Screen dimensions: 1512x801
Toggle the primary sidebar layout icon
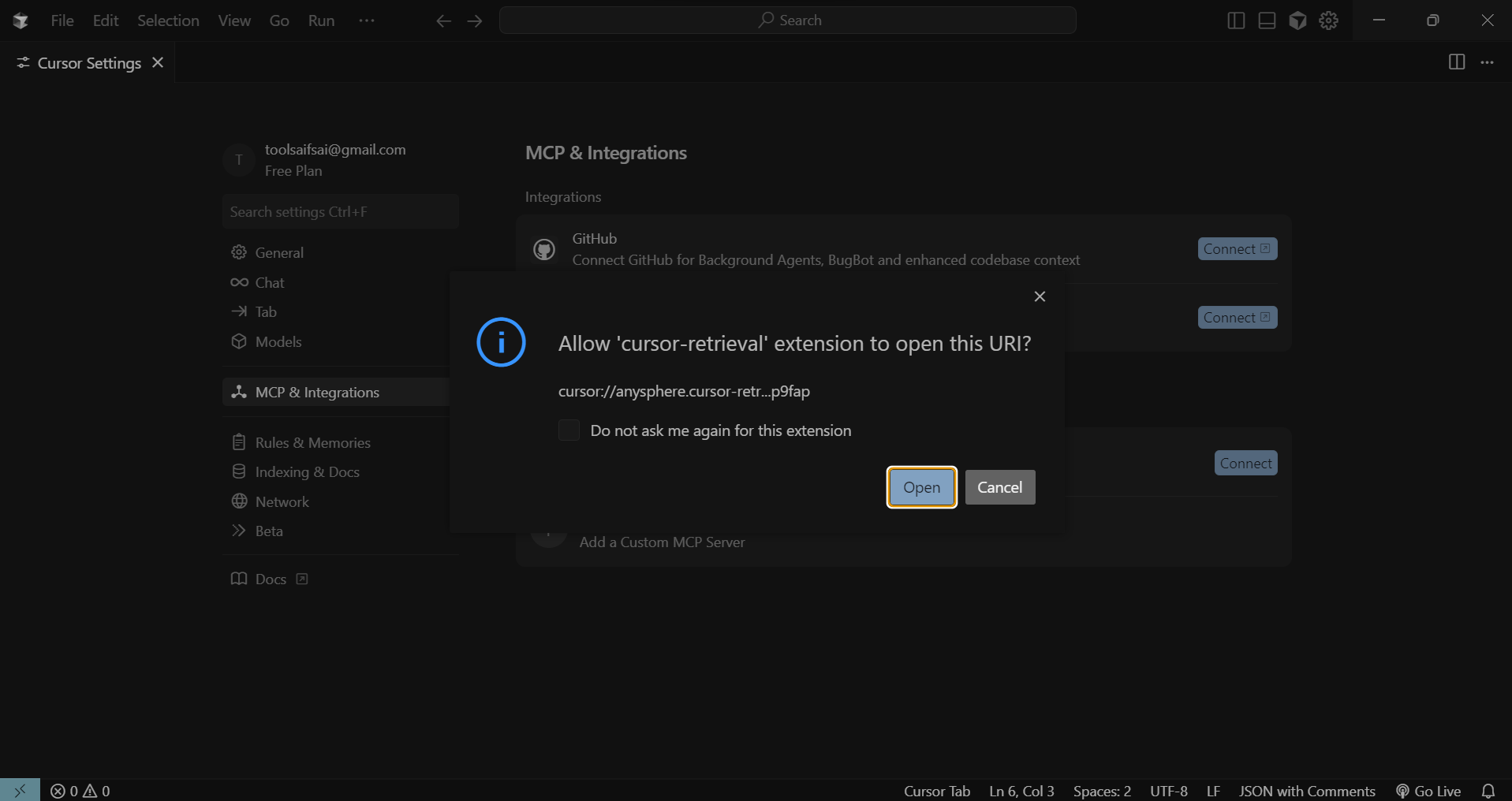pyautogui.click(x=1236, y=21)
